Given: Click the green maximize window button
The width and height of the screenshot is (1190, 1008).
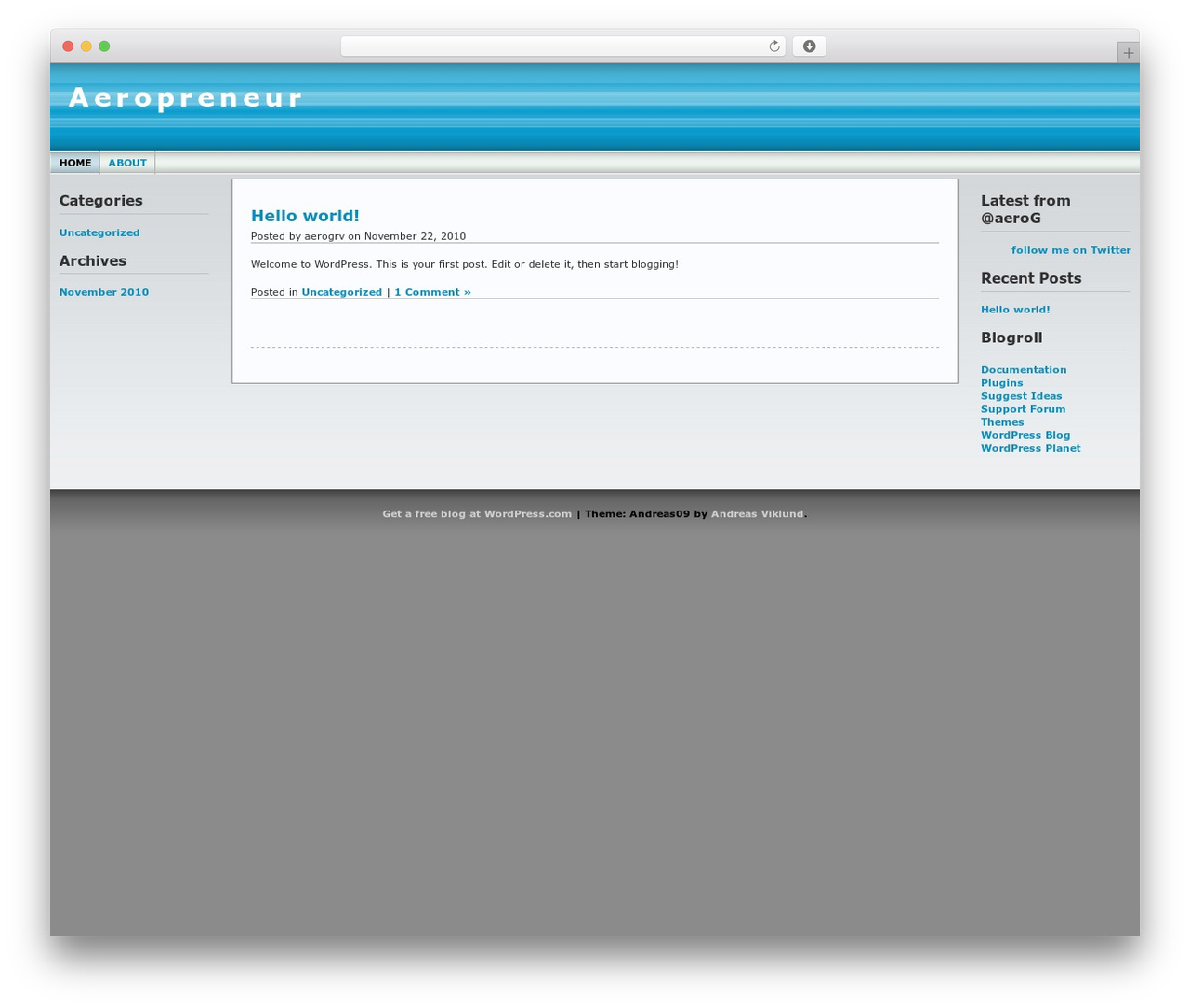Looking at the screenshot, I should [104, 46].
